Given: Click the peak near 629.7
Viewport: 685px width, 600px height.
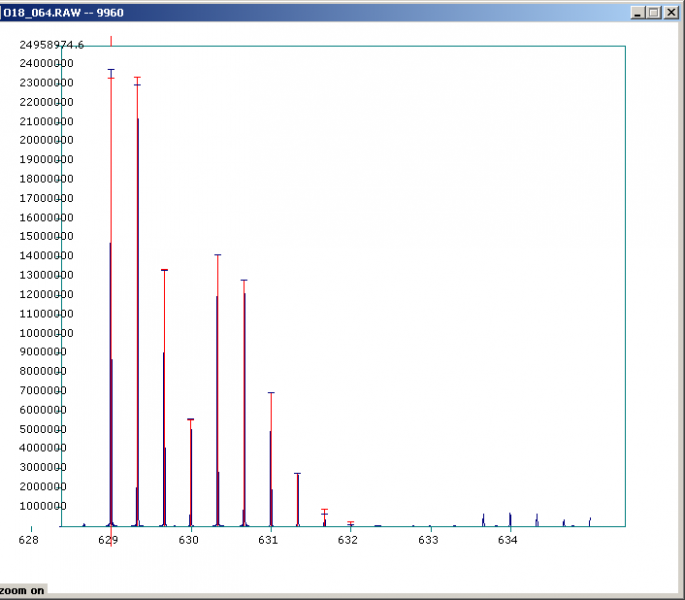Looking at the screenshot, I should coord(164,400).
